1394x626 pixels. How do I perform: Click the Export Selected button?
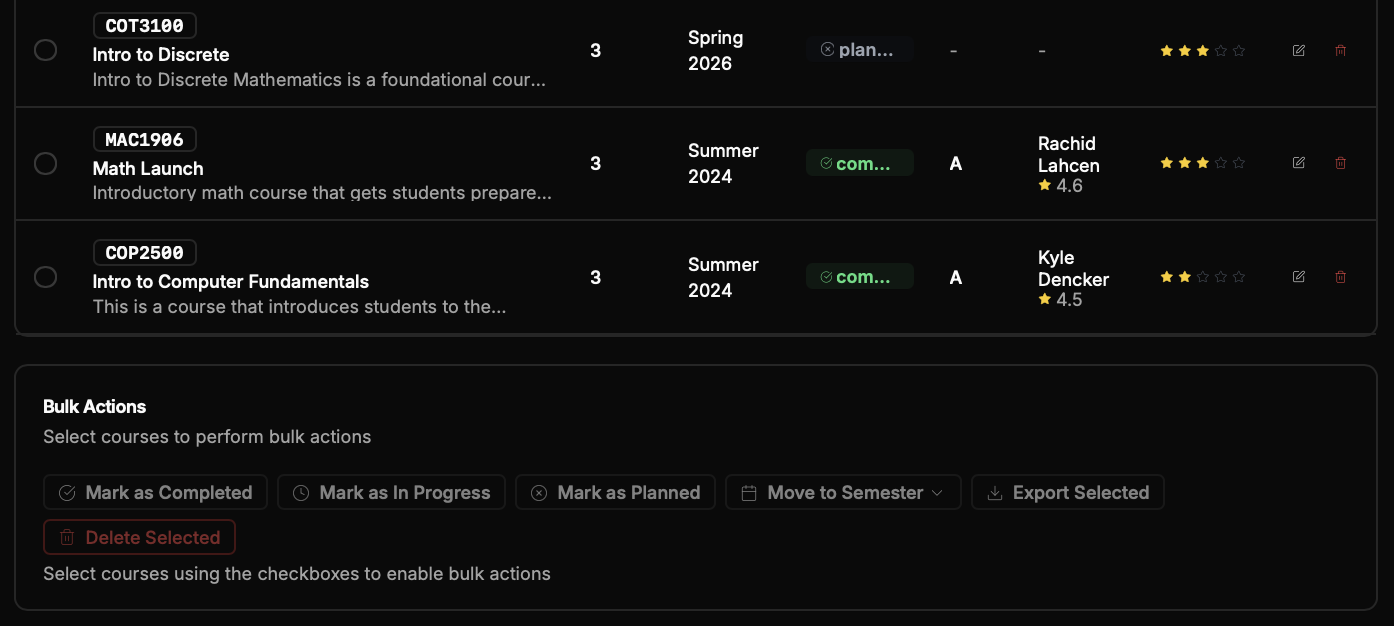1068,492
